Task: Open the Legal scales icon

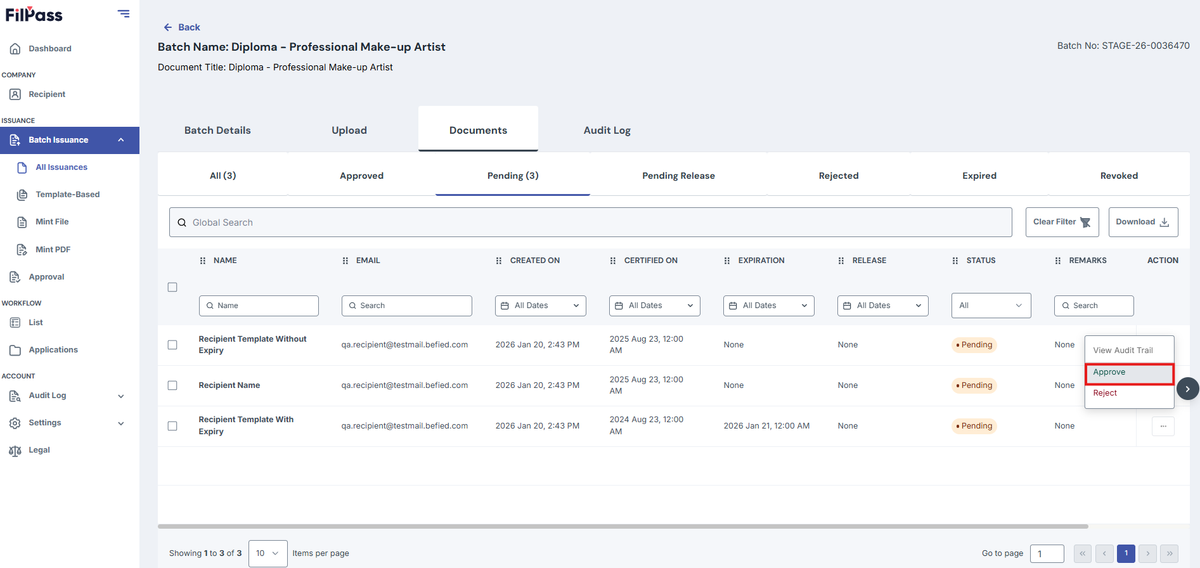Action: click(x=15, y=450)
